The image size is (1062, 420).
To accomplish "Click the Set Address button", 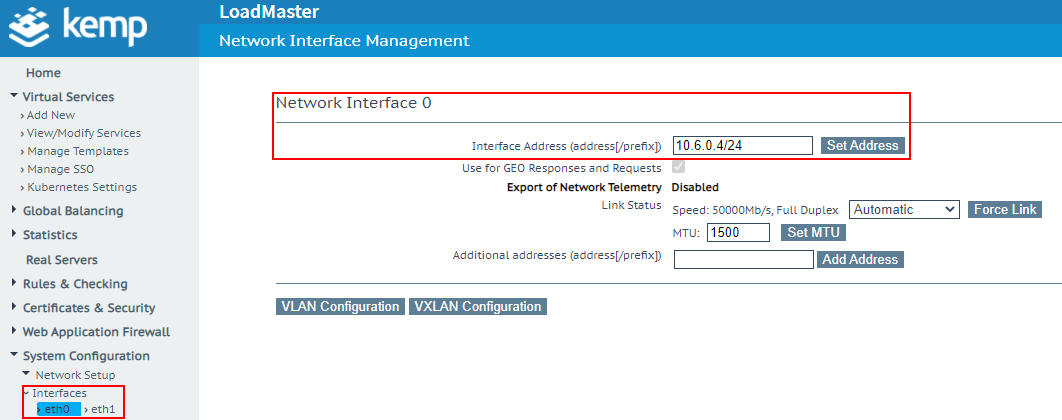I will (862, 146).
